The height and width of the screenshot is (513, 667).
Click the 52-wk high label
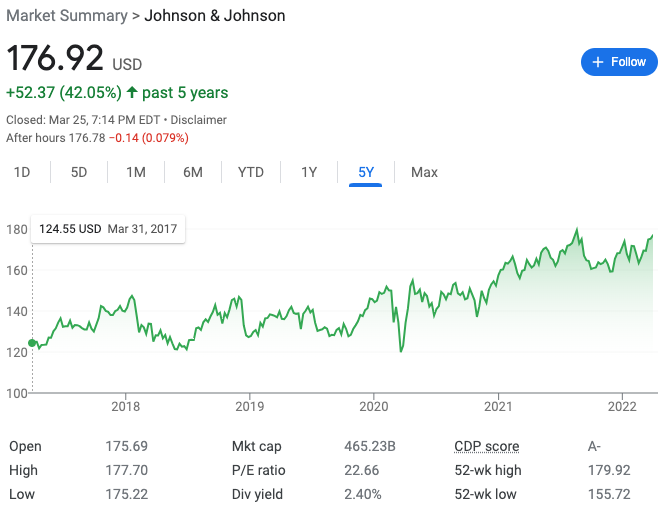click(488, 470)
